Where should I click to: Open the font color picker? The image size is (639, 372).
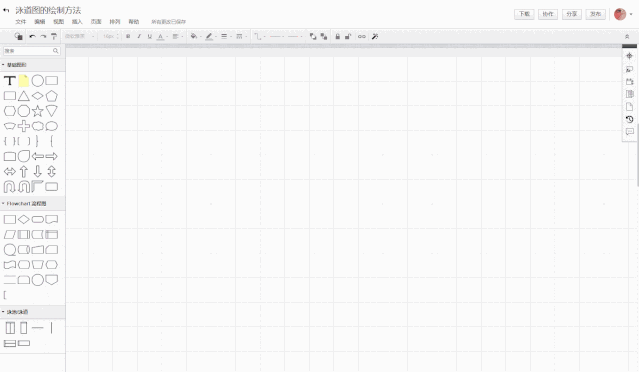(161, 36)
